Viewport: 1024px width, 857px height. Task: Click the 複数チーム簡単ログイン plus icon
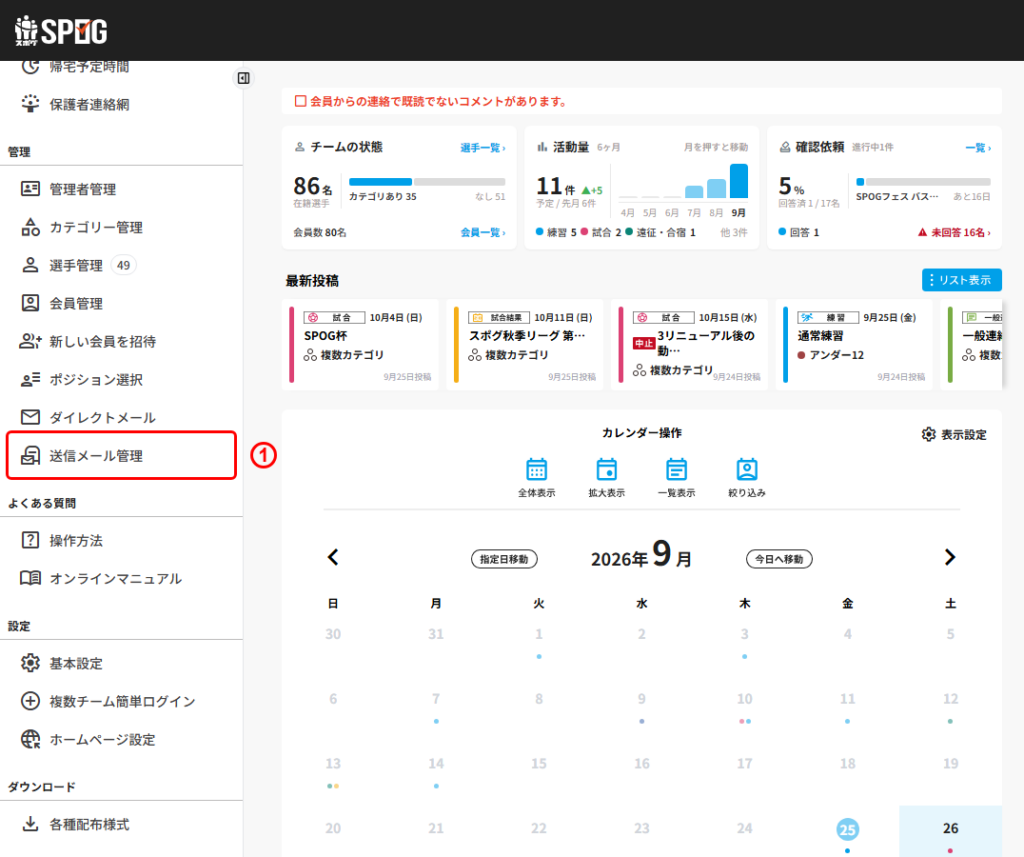click(x=30, y=701)
